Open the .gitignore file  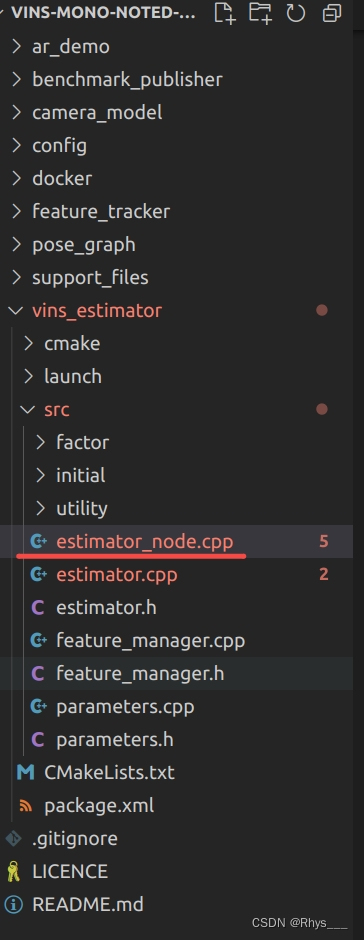point(74,838)
